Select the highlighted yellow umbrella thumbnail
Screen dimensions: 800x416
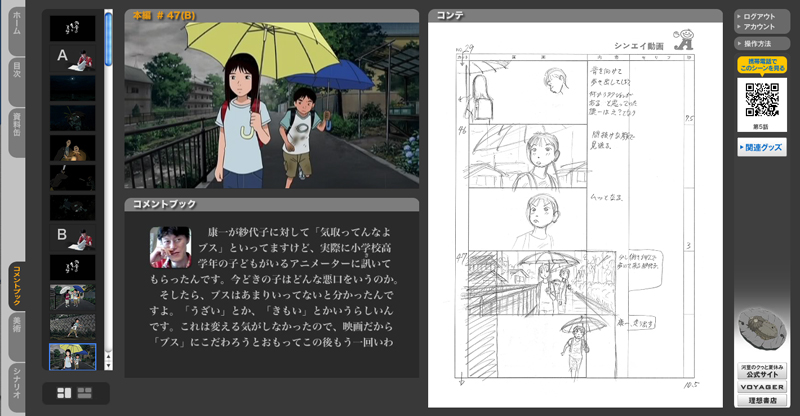click(x=72, y=357)
